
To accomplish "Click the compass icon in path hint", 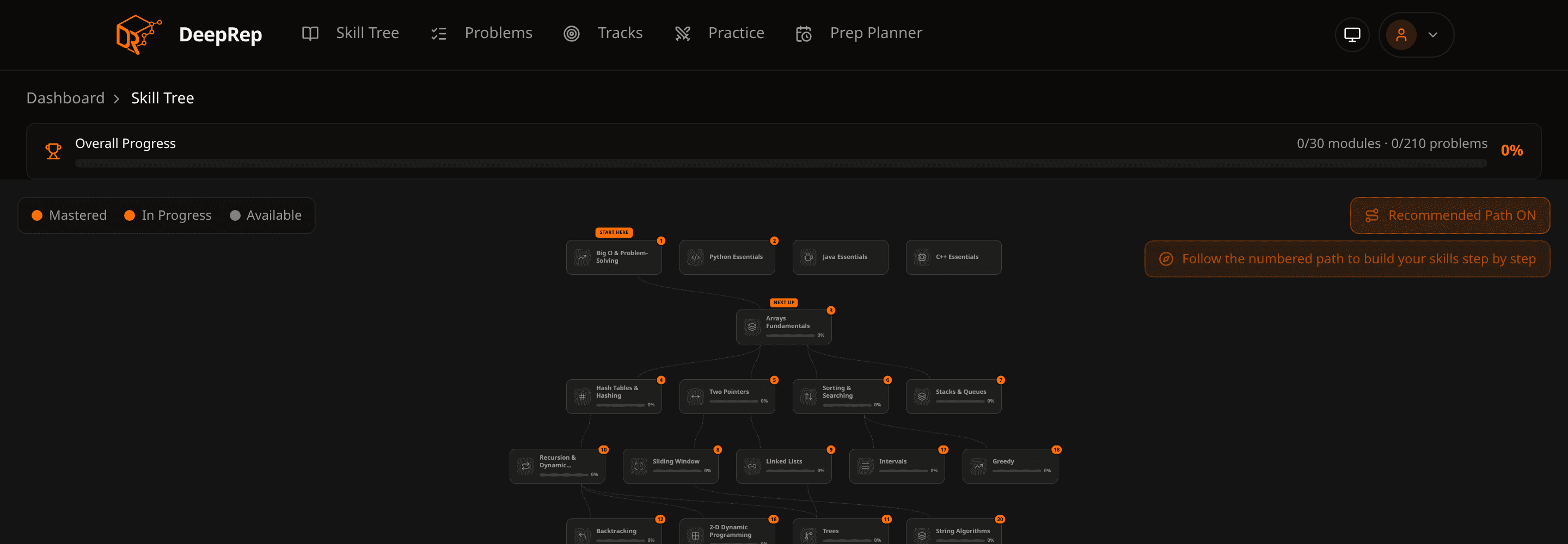I will 1166,258.
